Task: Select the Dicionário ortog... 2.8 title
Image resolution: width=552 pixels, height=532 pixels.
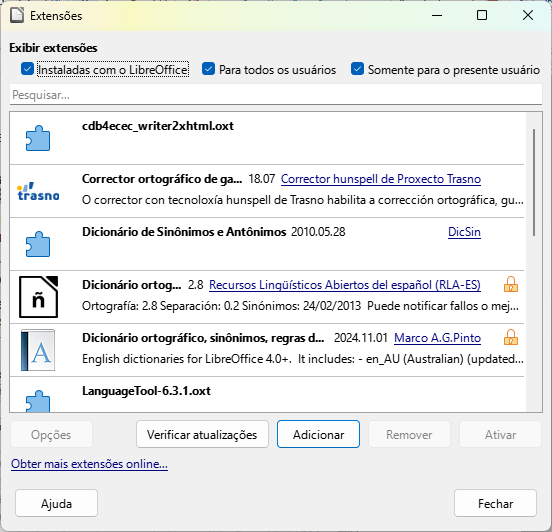Action: pyautogui.click(x=131, y=284)
